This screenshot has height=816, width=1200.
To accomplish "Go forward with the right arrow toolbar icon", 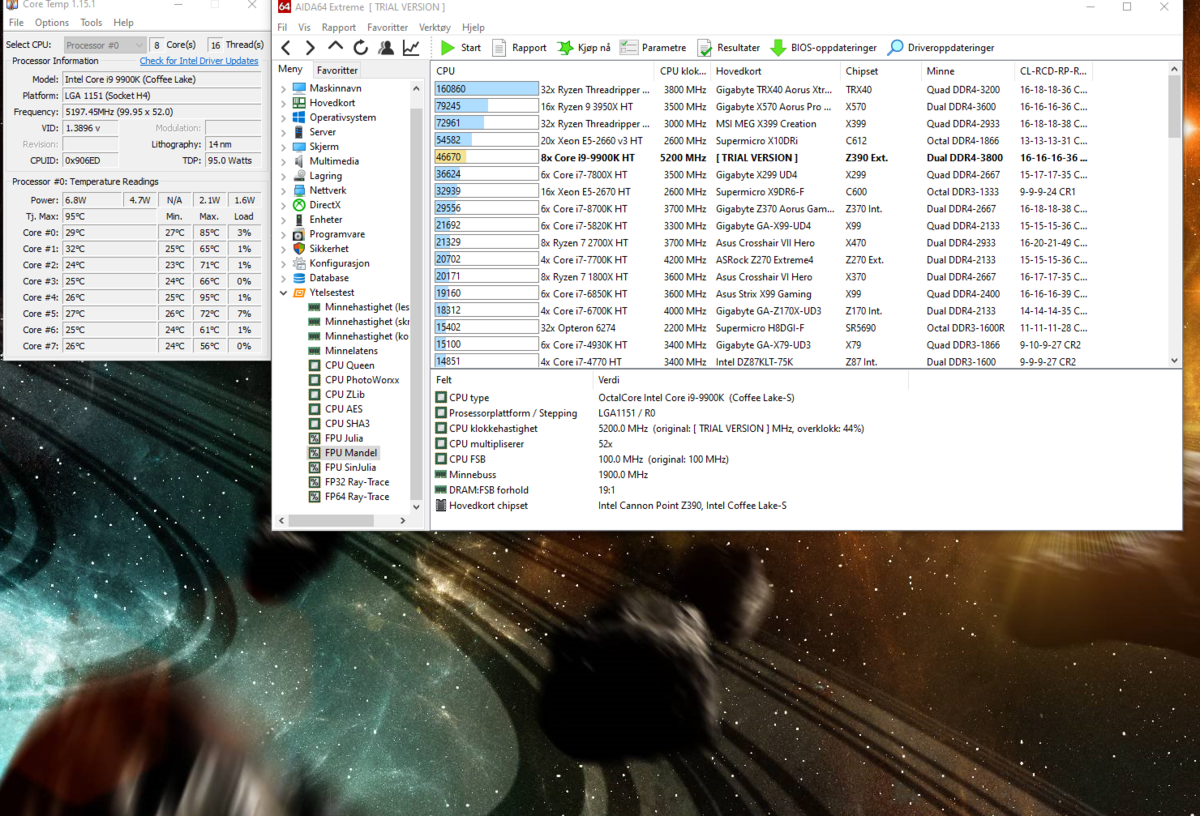I will (310, 47).
